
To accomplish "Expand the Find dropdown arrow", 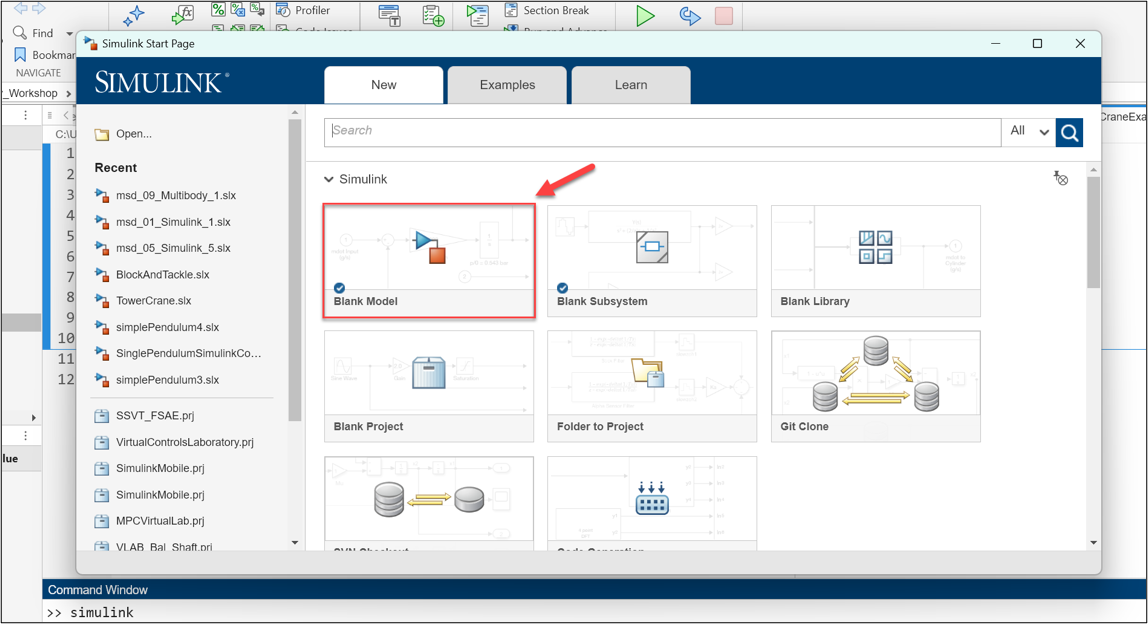I will pos(65,33).
